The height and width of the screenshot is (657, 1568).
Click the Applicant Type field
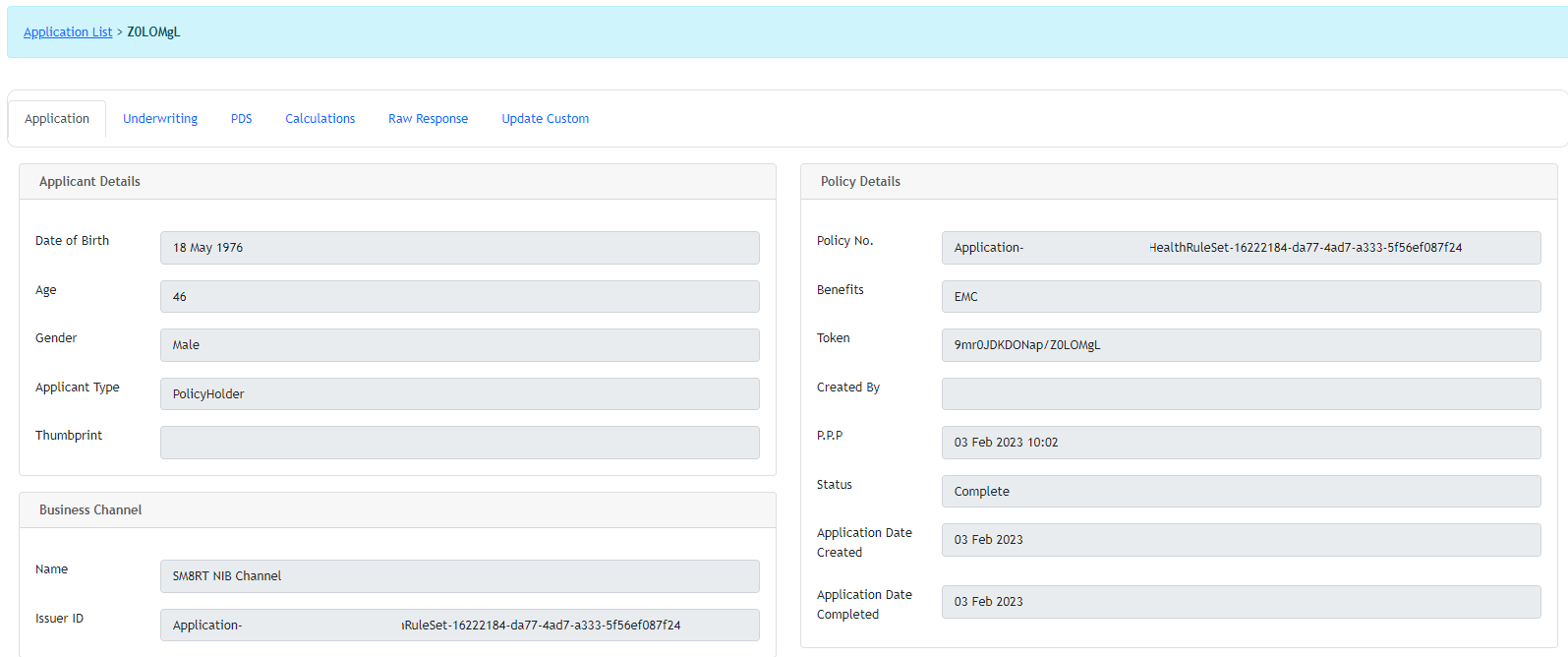(x=459, y=394)
